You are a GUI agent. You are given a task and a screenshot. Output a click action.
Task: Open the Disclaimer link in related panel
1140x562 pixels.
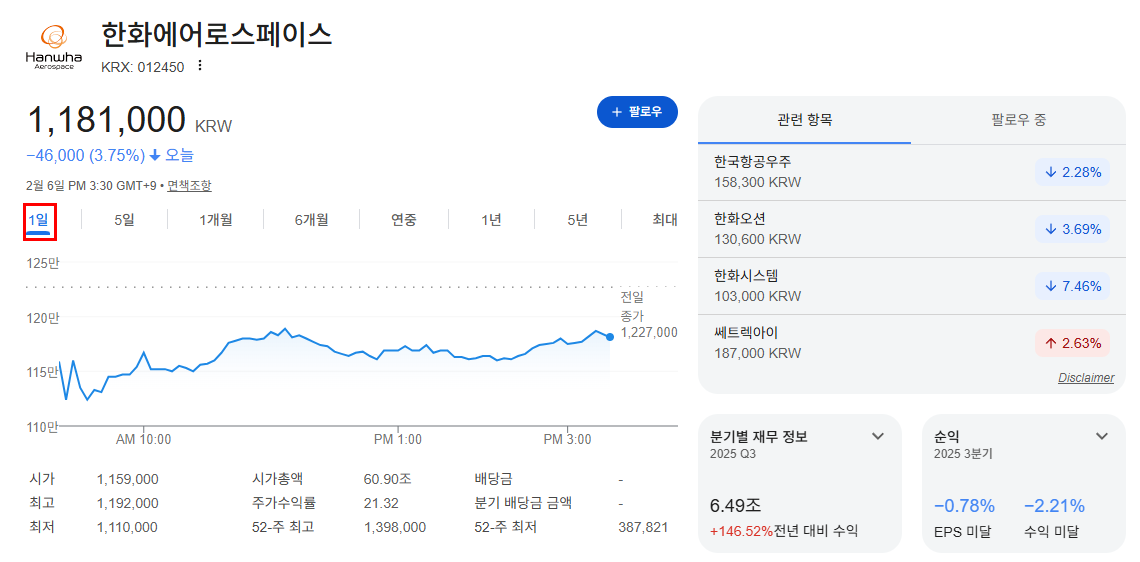(x=1085, y=377)
